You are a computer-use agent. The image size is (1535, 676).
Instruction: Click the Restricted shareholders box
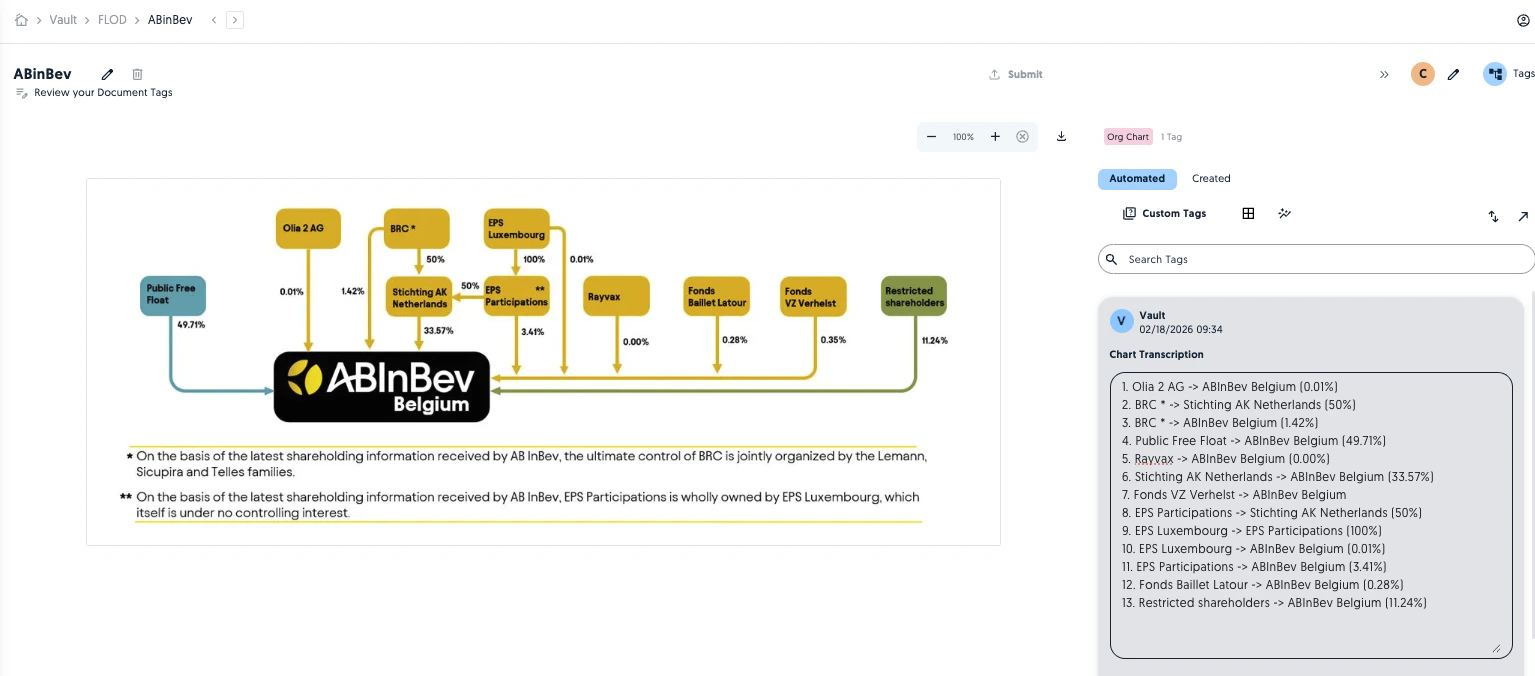(914, 296)
